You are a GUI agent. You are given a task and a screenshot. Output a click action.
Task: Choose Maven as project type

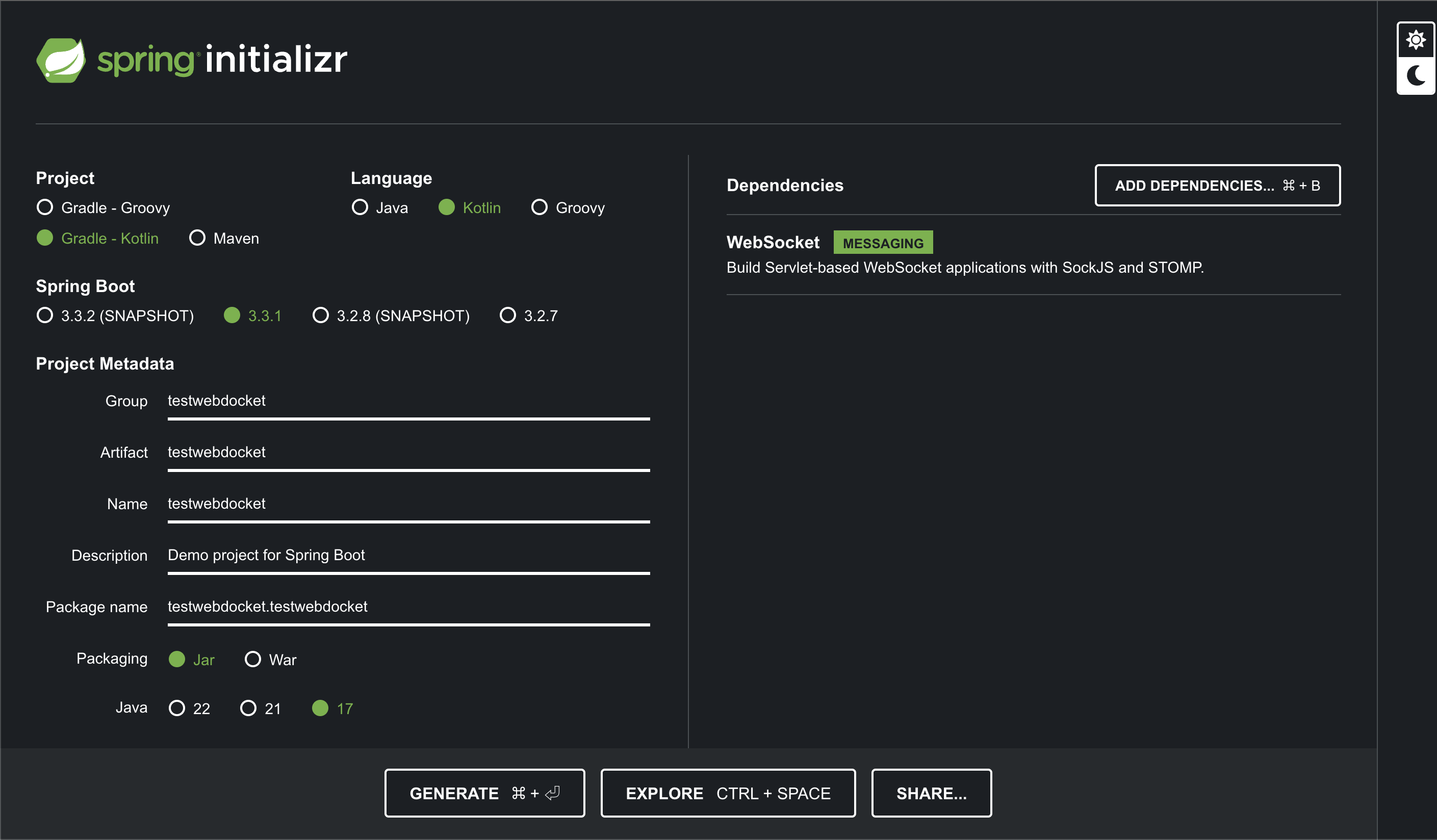(197, 238)
